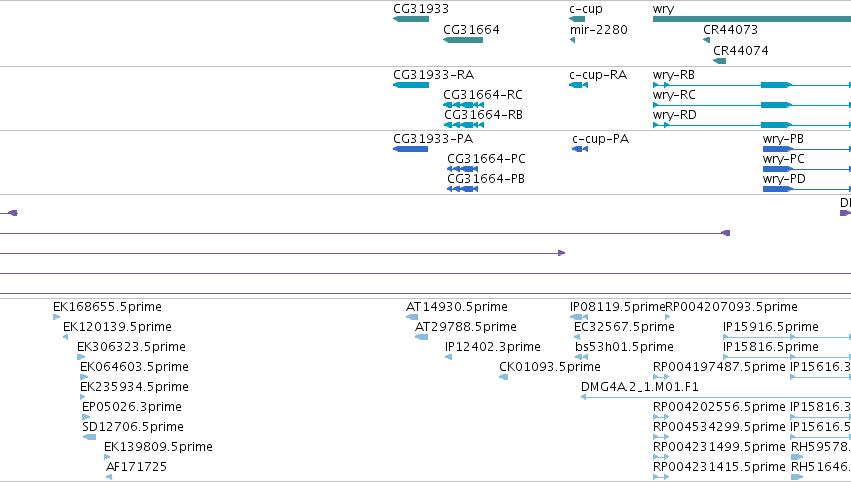Select the wry-RB transcript label
The height and width of the screenshot is (482, 851).
[x=674, y=75]
